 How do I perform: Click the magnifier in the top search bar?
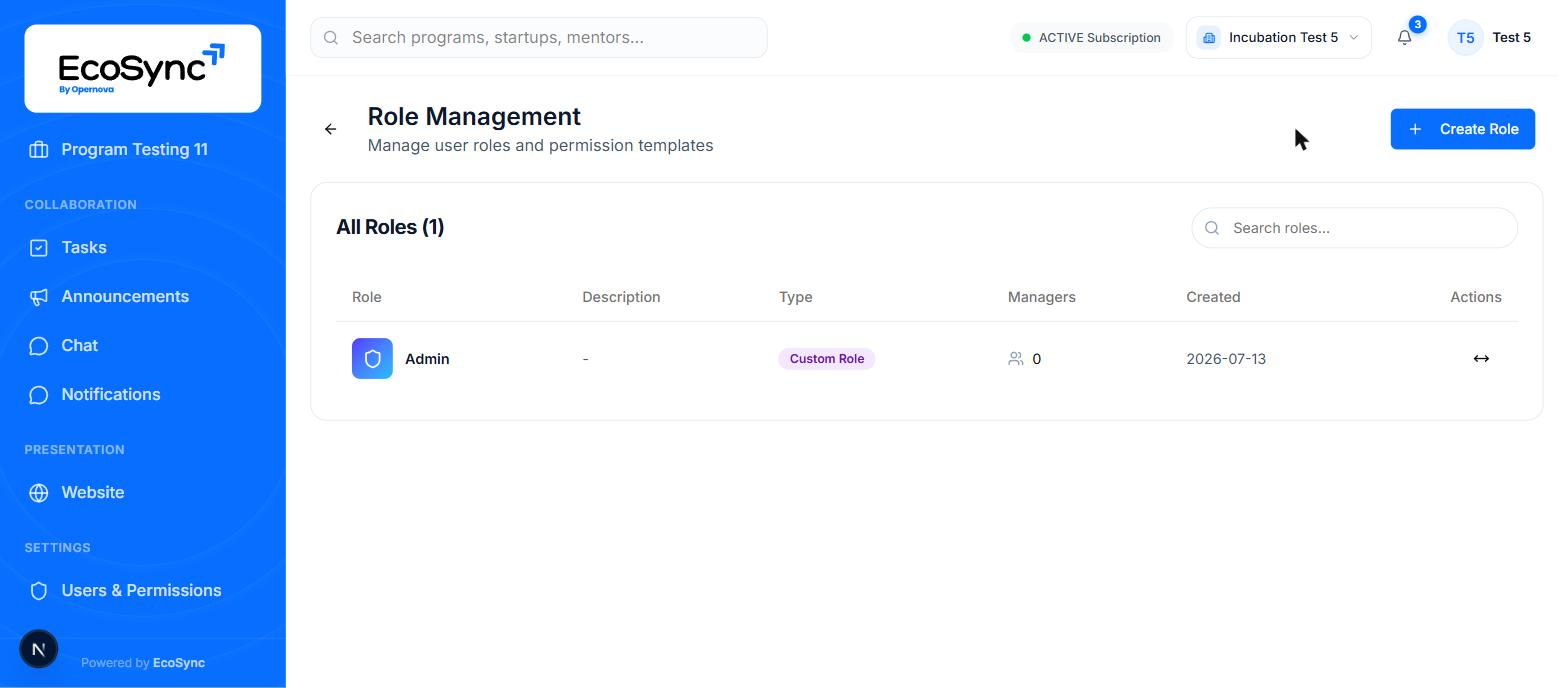(331, 38)
